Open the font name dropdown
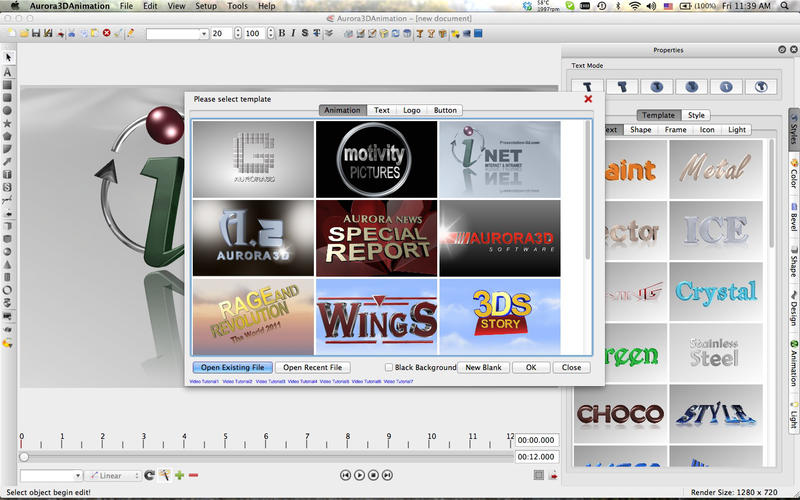 click(x=176, y=33)
